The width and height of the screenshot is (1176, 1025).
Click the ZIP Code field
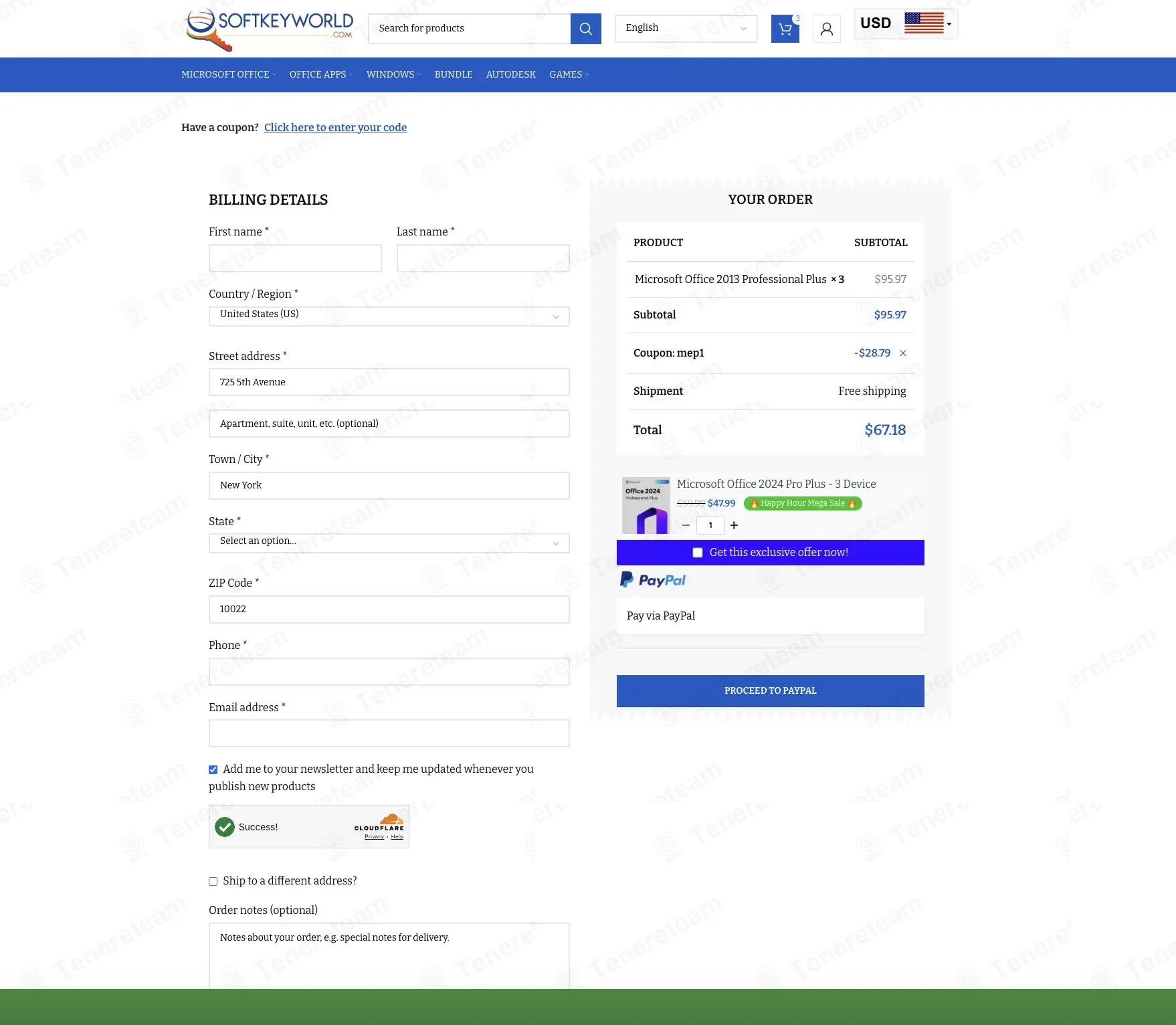389,609
